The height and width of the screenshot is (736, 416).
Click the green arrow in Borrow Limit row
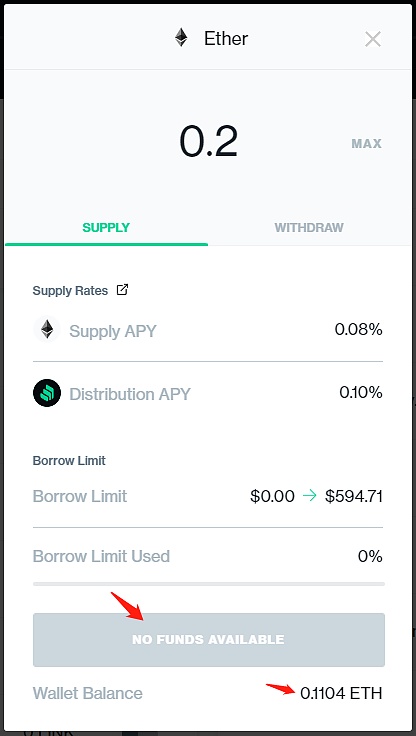[x=310, y=496]
